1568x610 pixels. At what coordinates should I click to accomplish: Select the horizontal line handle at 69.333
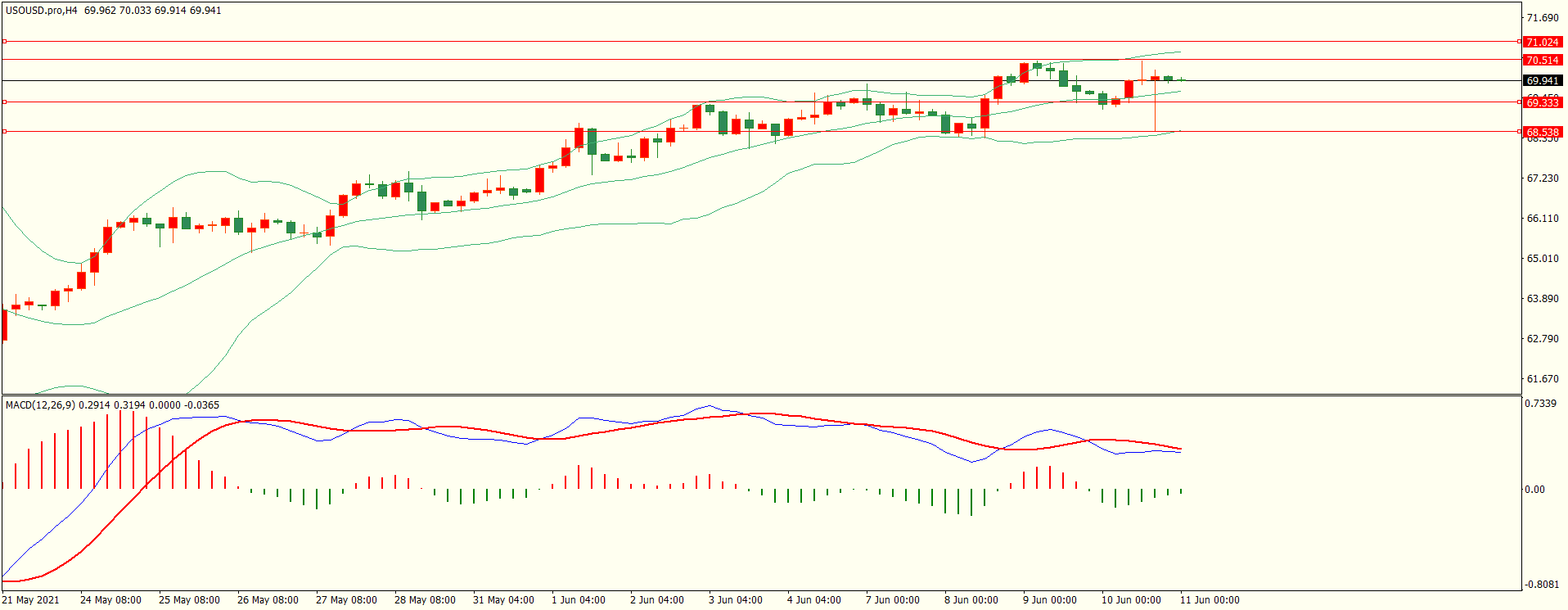(x=4, y=102)
